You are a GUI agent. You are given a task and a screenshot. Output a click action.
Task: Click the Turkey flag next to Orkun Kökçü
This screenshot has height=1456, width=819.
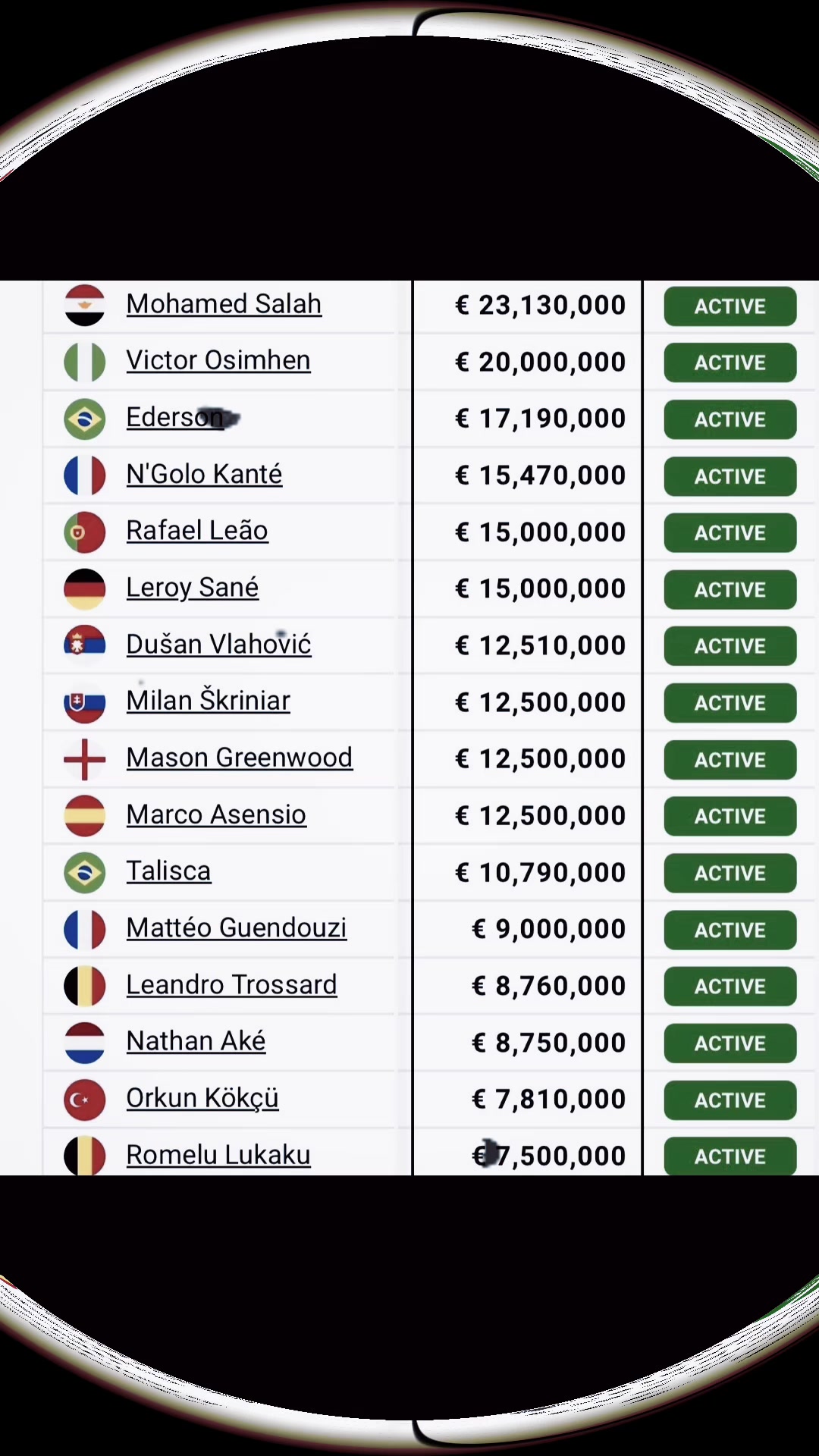click(x=84, y=1099)
